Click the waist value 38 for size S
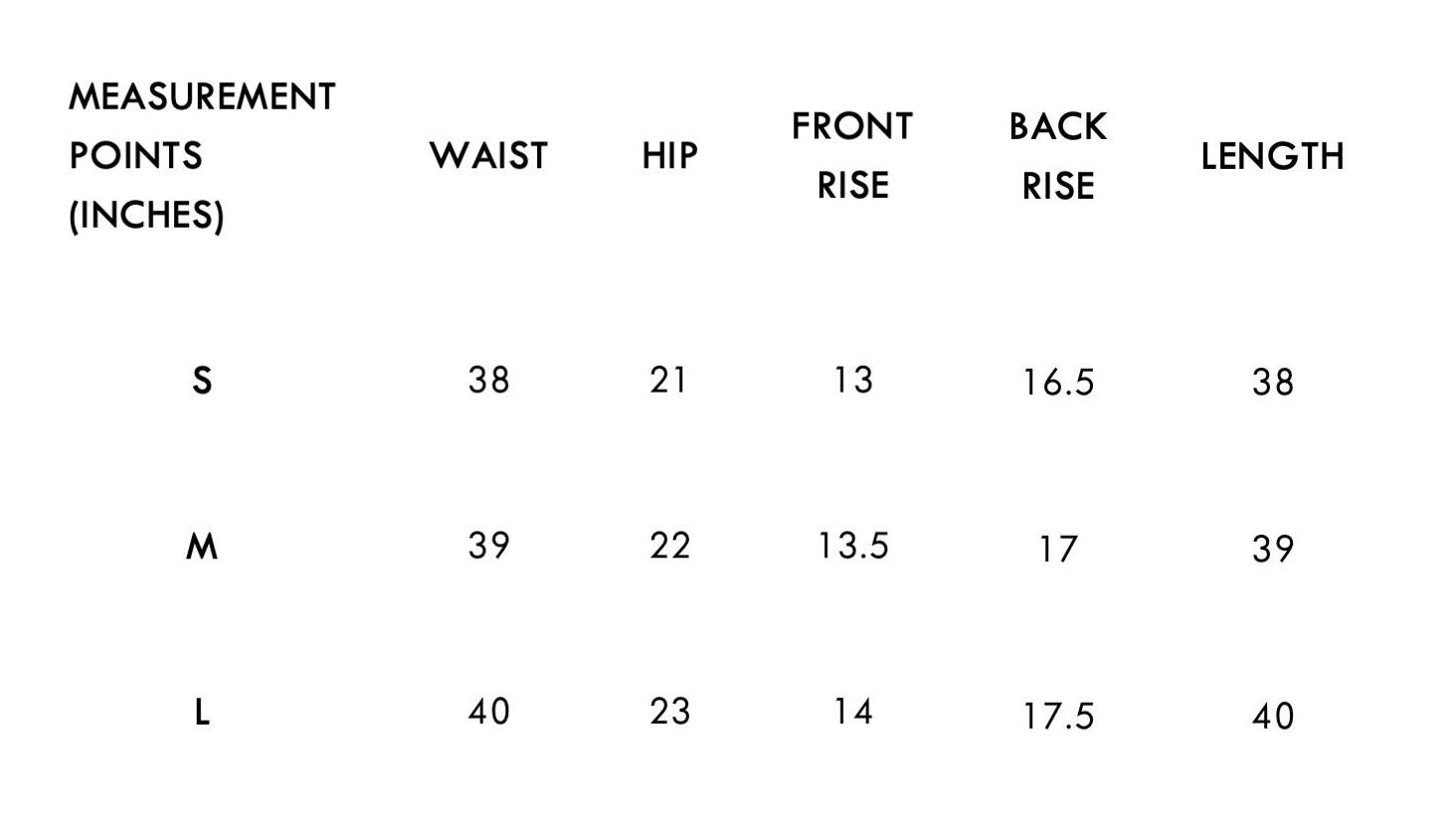The image size is (1456, 821). click(x=488, y=381)
